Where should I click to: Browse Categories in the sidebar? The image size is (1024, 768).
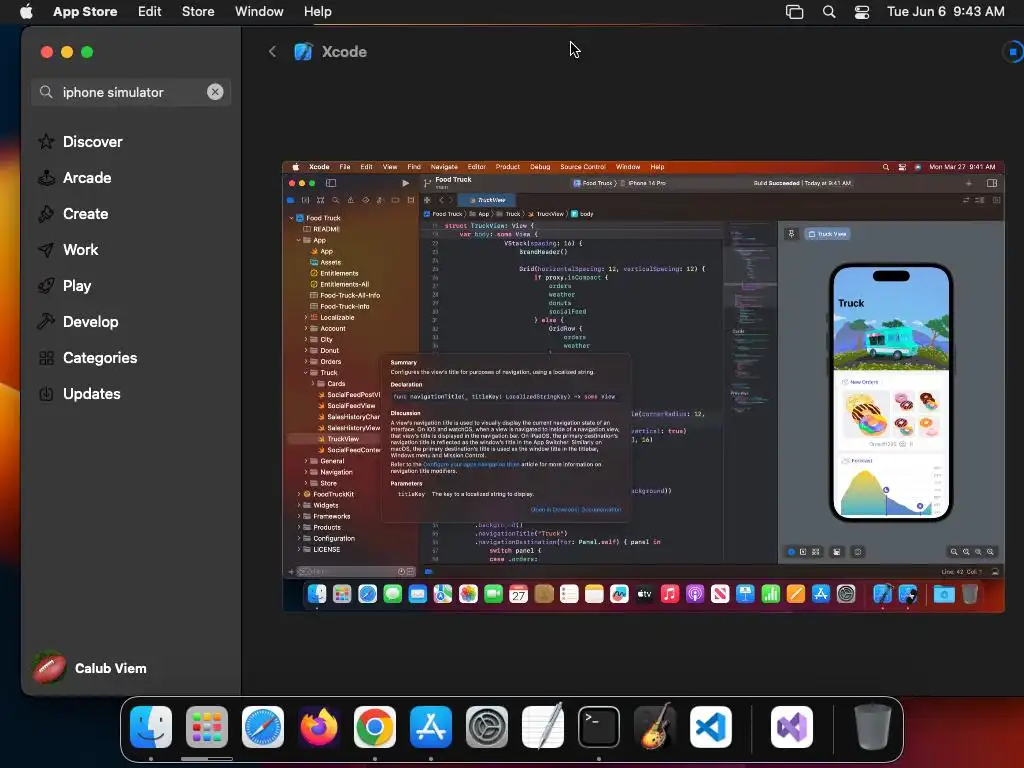point(99,357)
